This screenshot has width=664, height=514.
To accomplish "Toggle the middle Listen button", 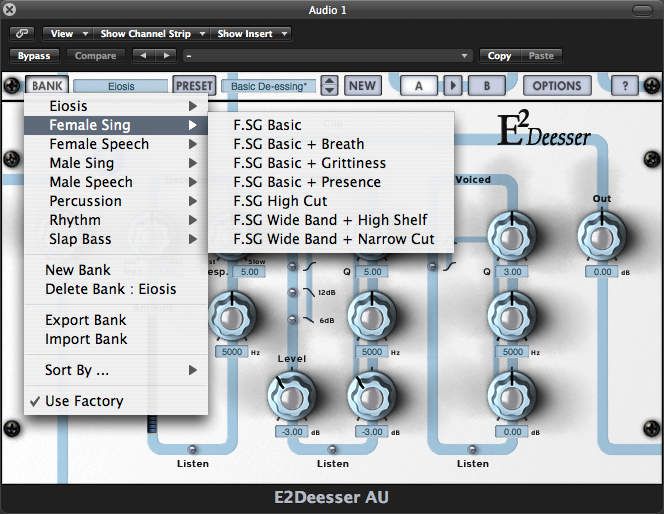I will [333, 450].
